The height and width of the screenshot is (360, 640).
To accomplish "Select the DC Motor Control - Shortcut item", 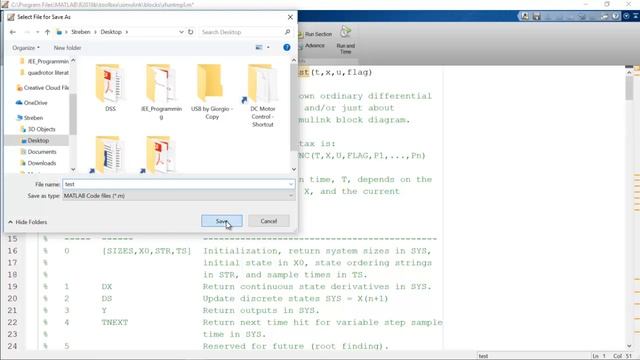I will point(262,96).
